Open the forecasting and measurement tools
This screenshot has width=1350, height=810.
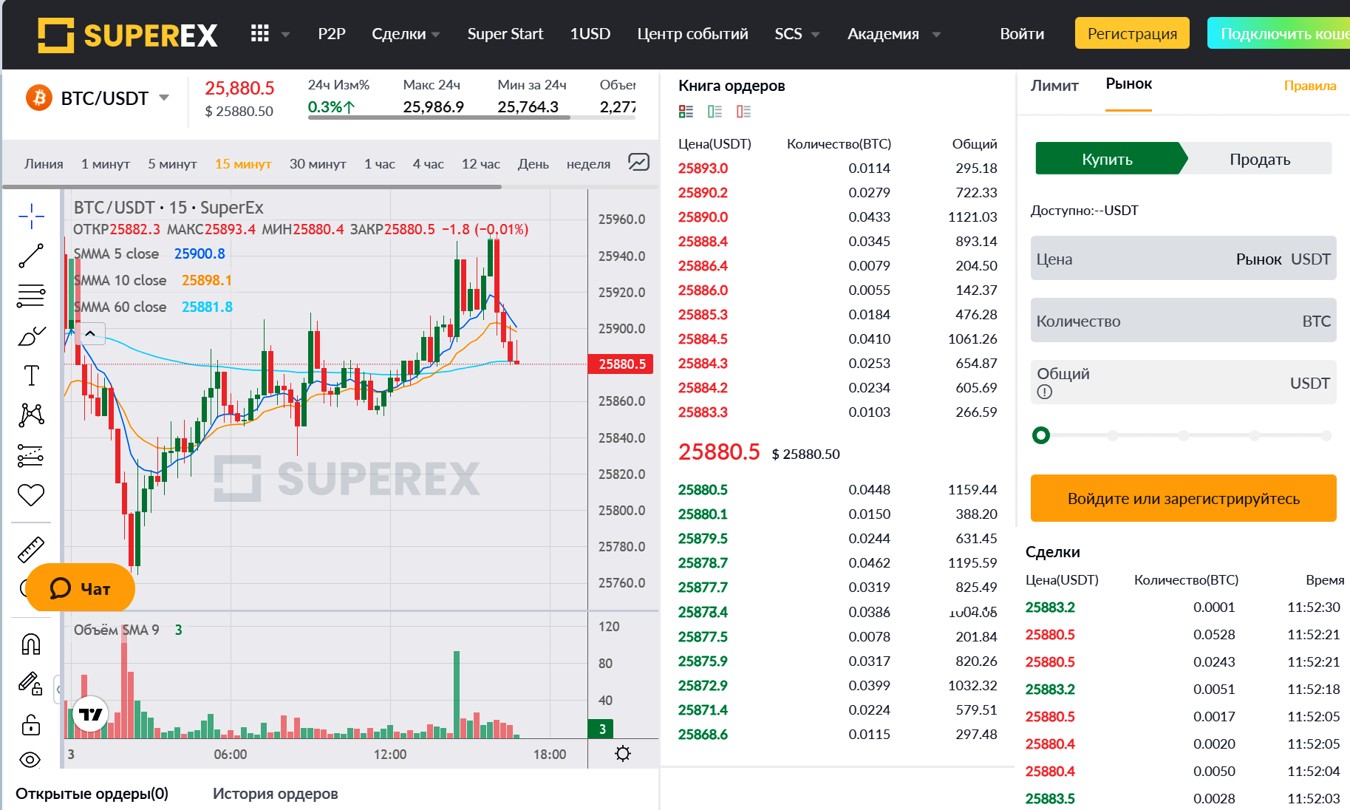click(31, 455)
